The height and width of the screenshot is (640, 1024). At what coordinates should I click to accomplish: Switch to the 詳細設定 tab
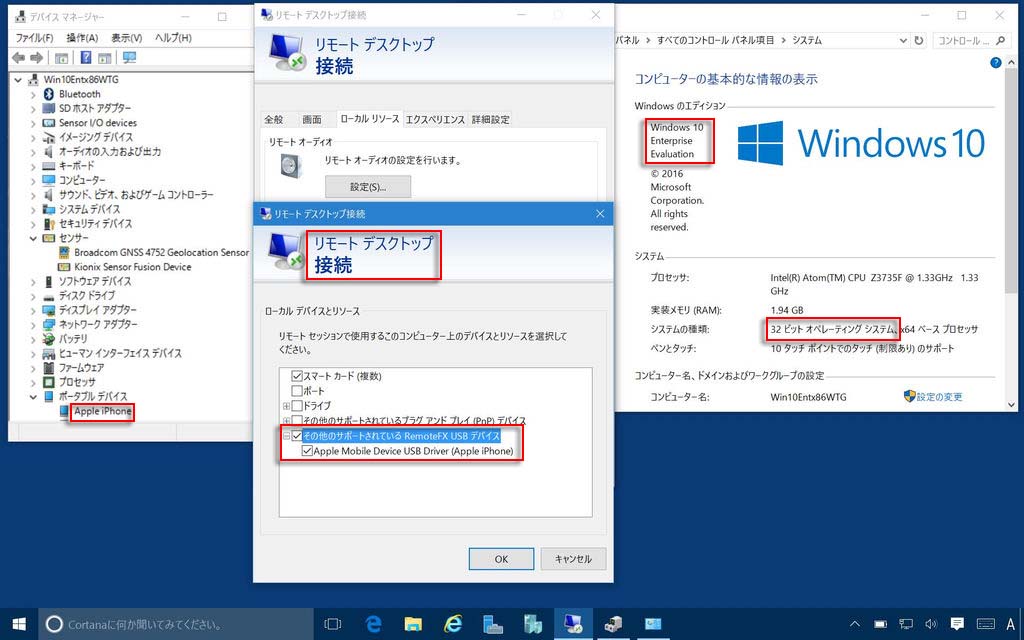click(491, 120)
